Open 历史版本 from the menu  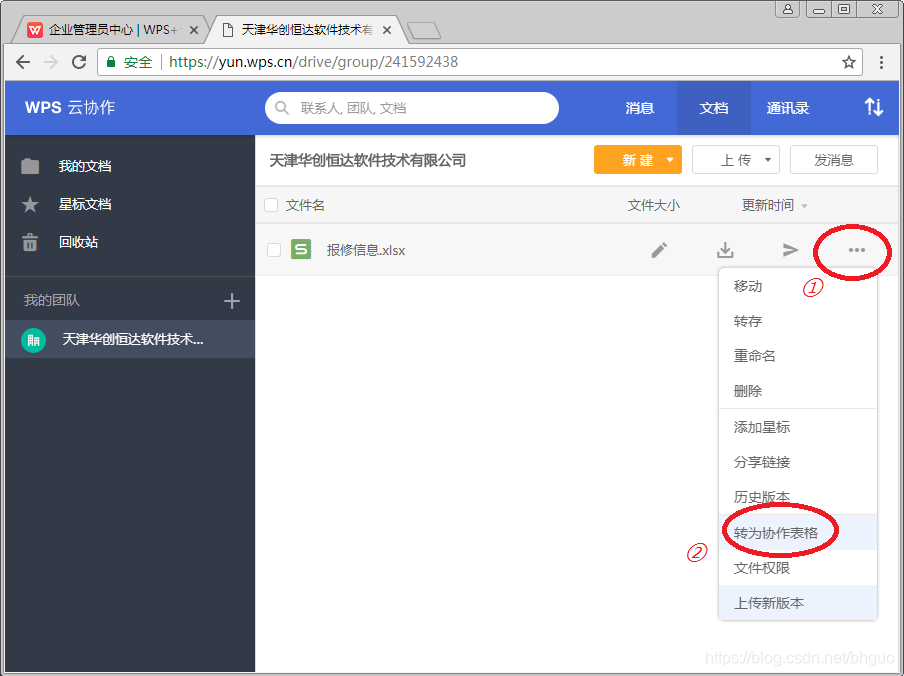click(798, 497)
